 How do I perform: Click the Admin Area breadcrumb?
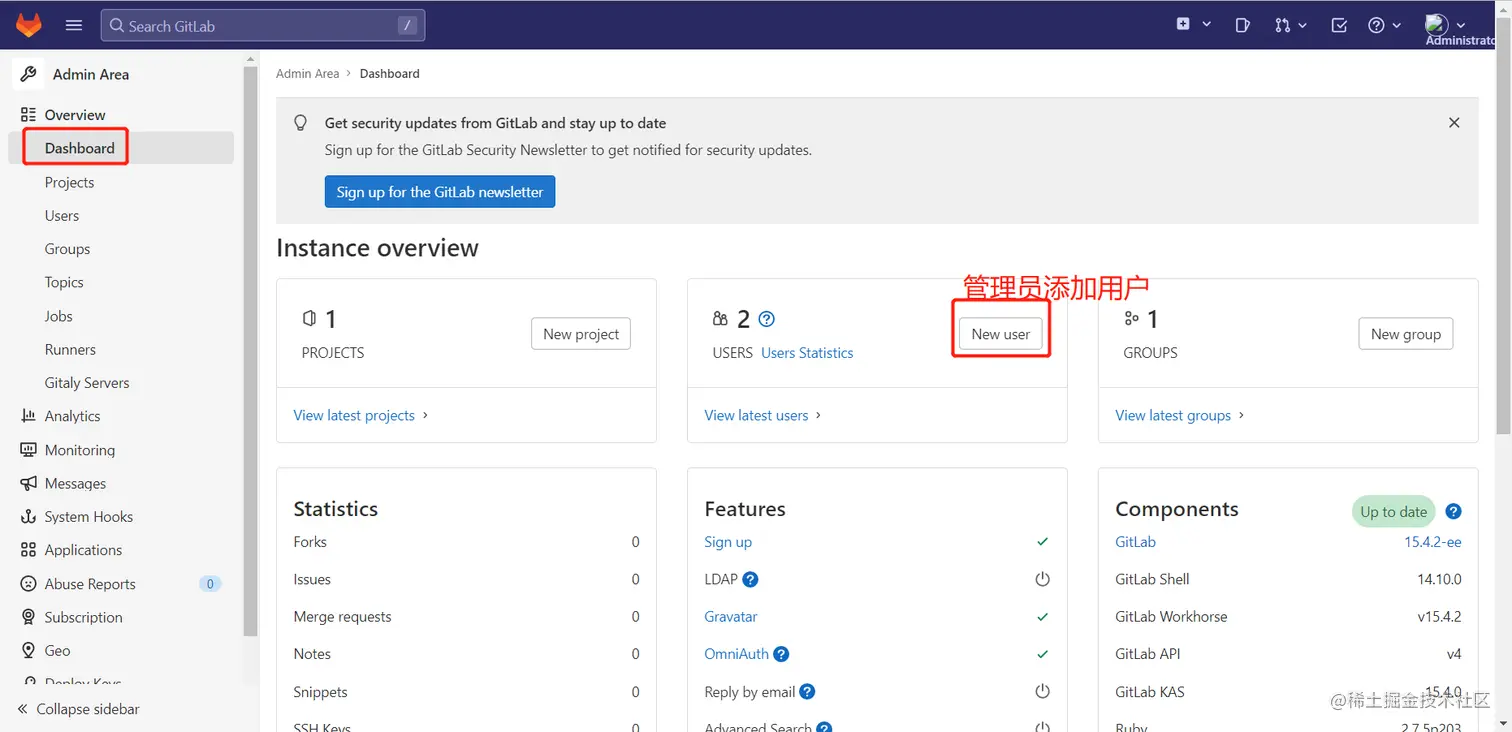307,74
